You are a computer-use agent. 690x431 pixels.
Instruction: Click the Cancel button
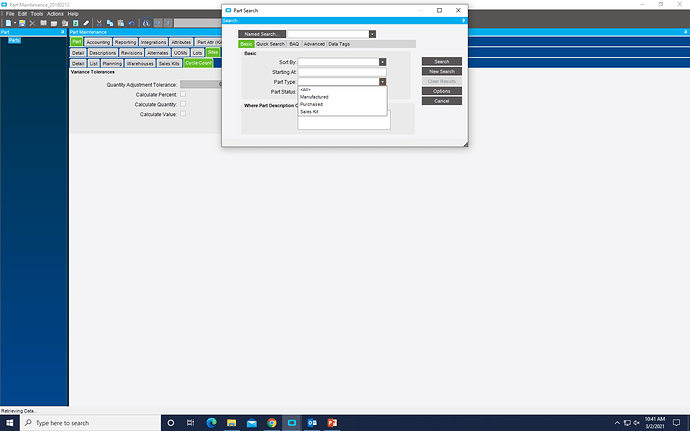(x=442, y=101)
